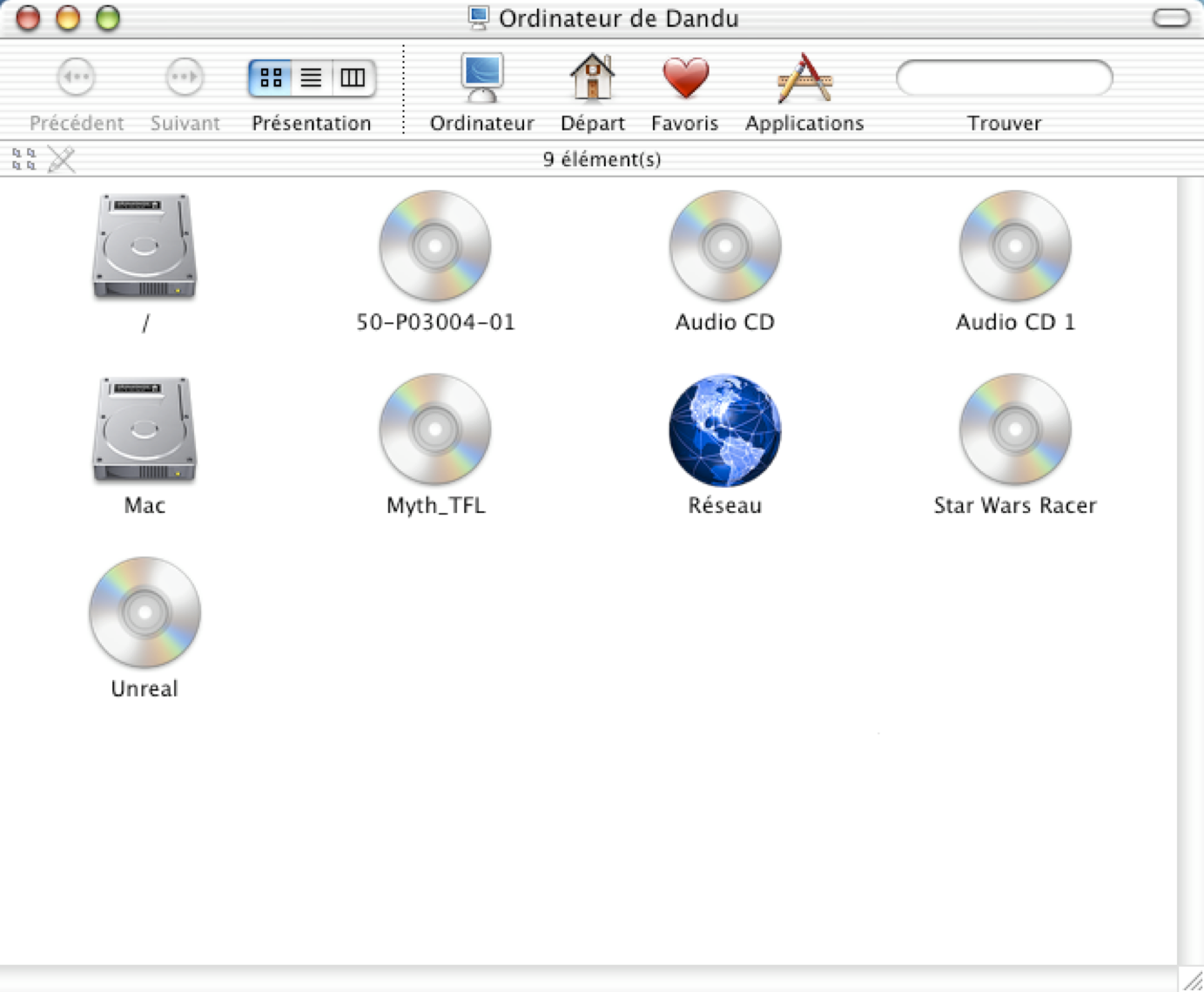Select the Audio CD disc icon

[x=725, y=246]
